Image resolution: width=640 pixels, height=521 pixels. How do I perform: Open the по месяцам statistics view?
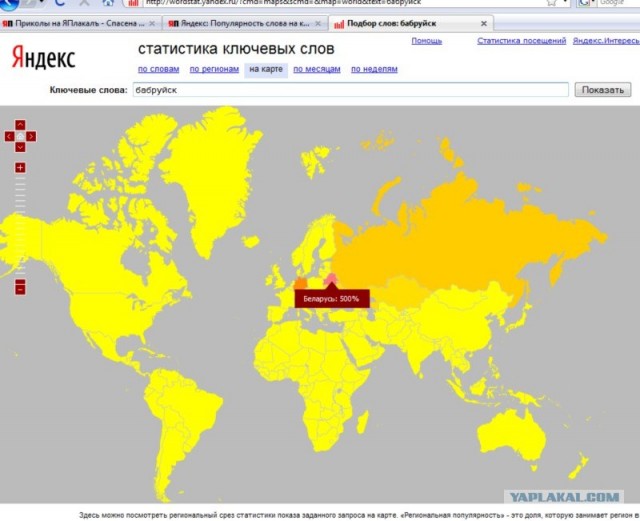317,69
